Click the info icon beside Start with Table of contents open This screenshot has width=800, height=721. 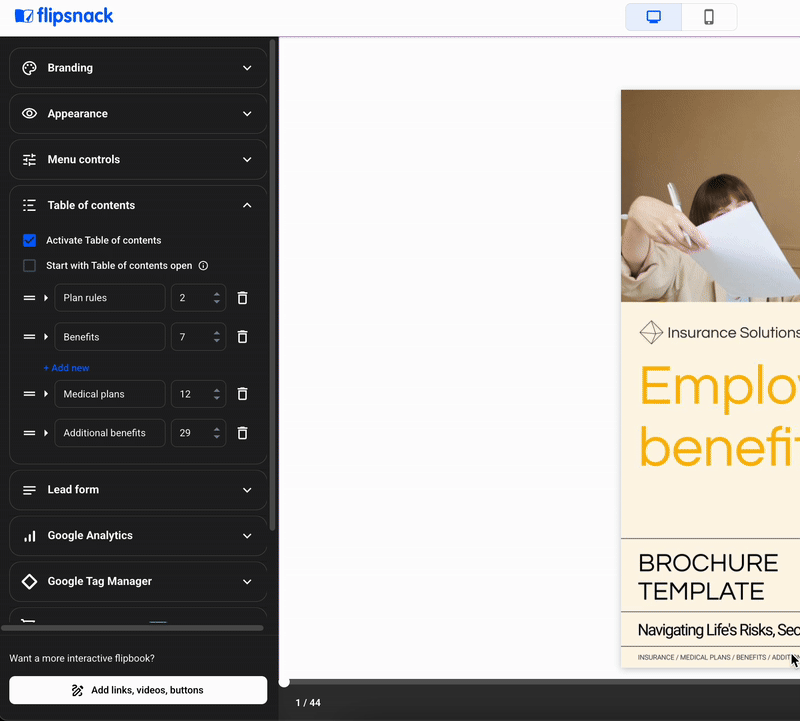click(203, 265)
